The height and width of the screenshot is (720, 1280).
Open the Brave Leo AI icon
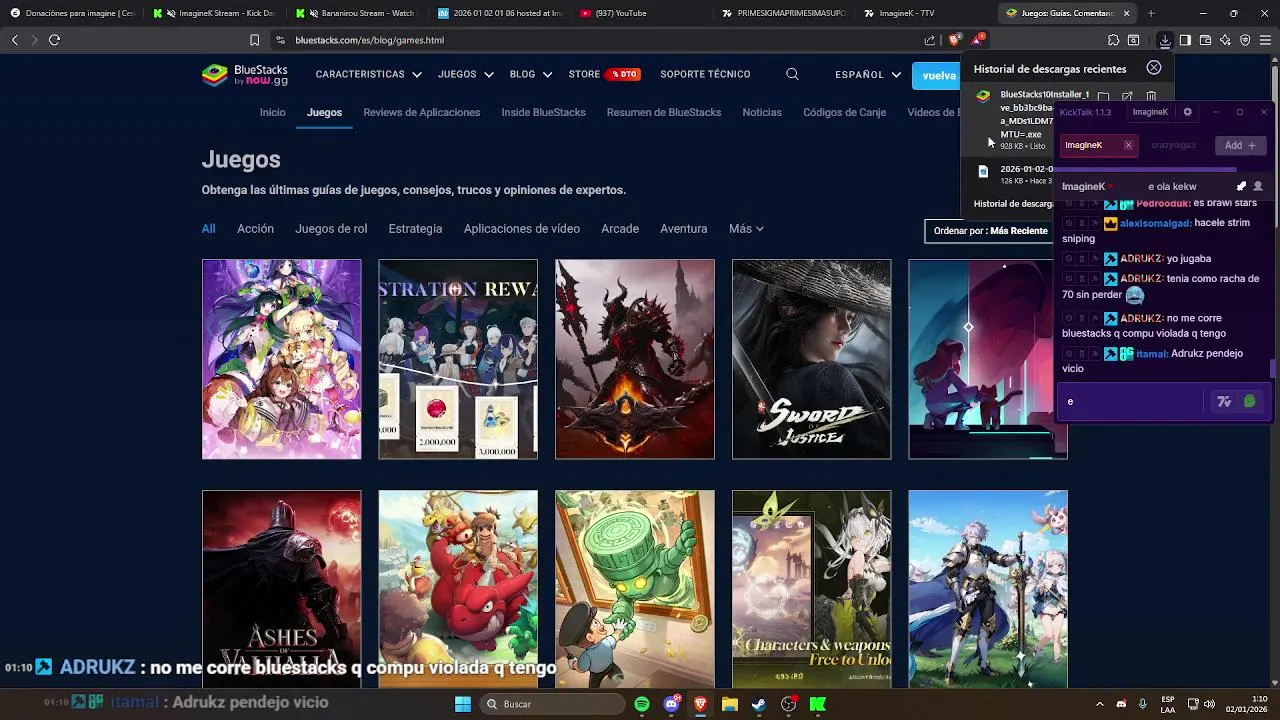pyautogui.click(x=1225, y=40)
